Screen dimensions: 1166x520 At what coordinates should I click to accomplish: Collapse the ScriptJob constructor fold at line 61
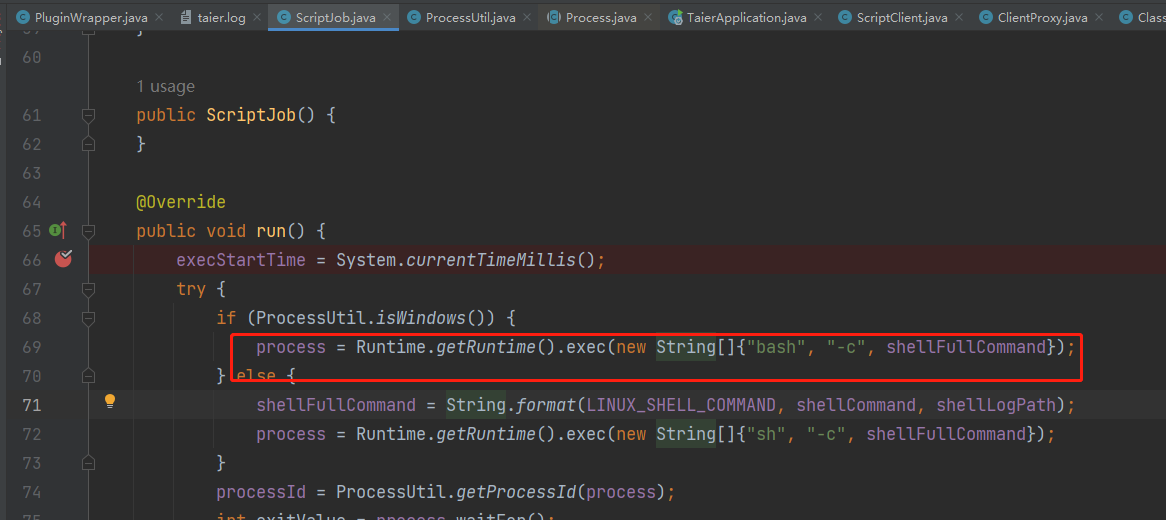[x=88, y=115]
